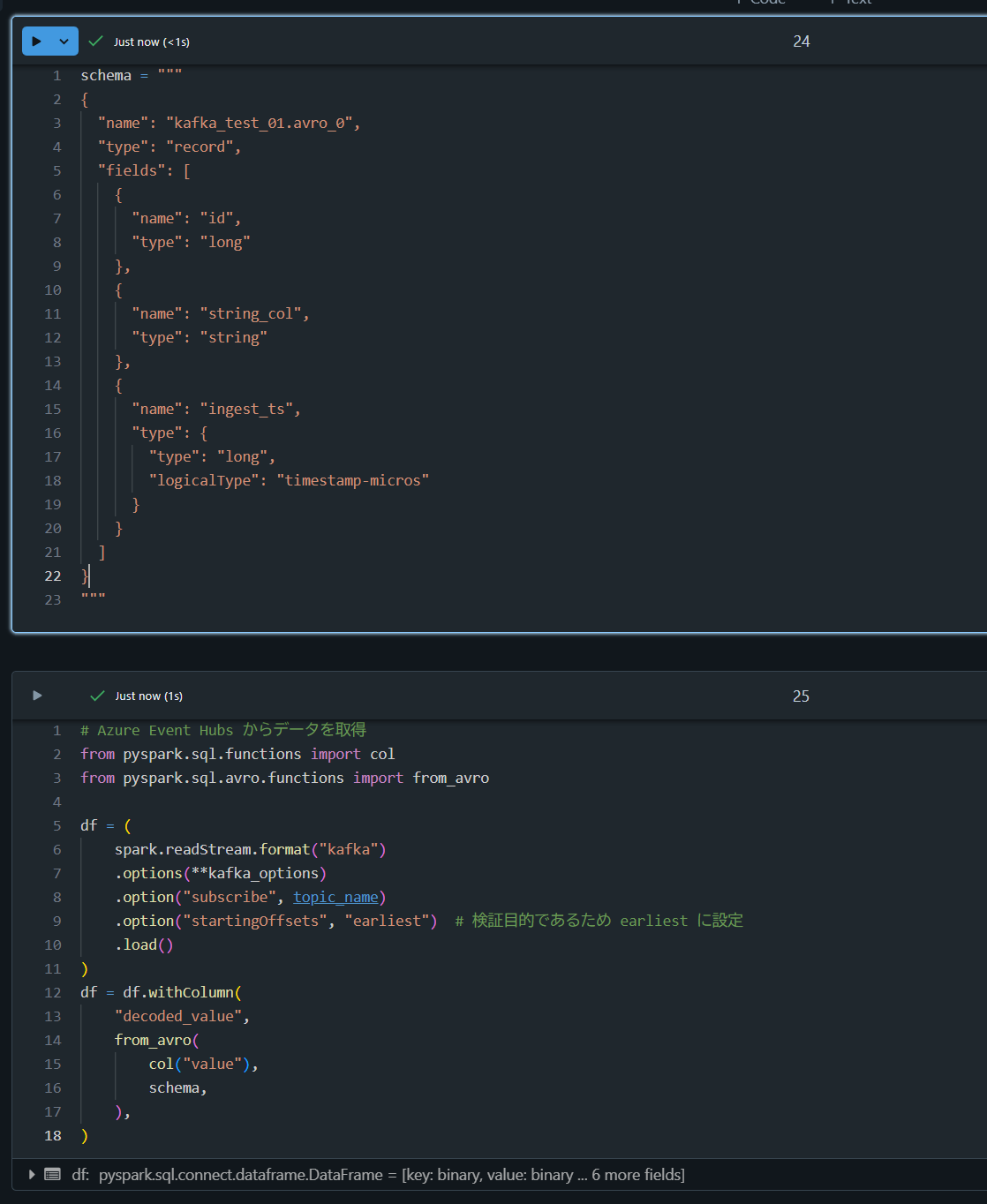Viewport: 987px width, 1204px height.
Task: Click the "kafka_test_01.avro_0" string
Action: [x=260, y=123]
